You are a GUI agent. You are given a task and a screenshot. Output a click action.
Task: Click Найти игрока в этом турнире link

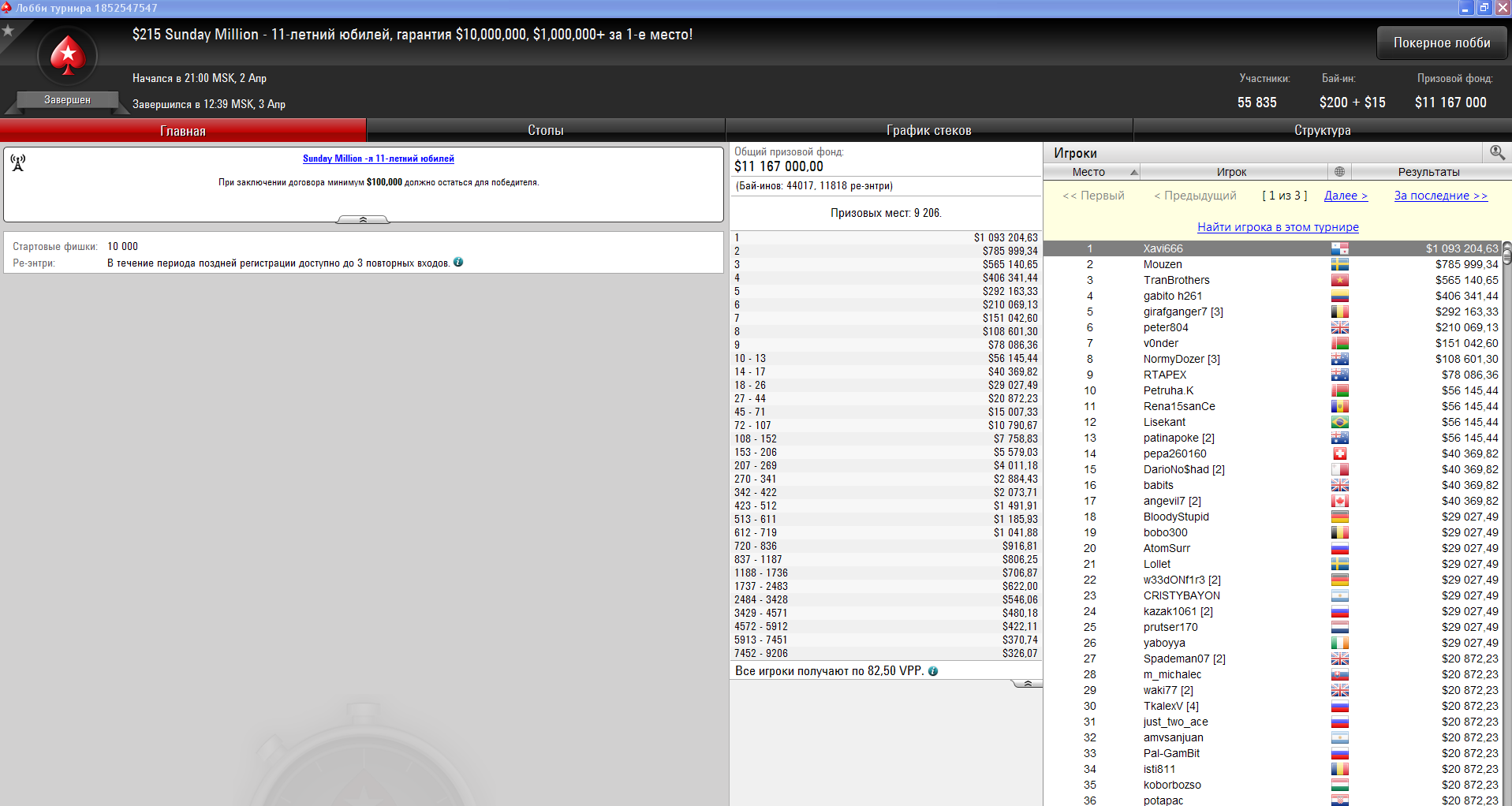tap(1278, 227)
